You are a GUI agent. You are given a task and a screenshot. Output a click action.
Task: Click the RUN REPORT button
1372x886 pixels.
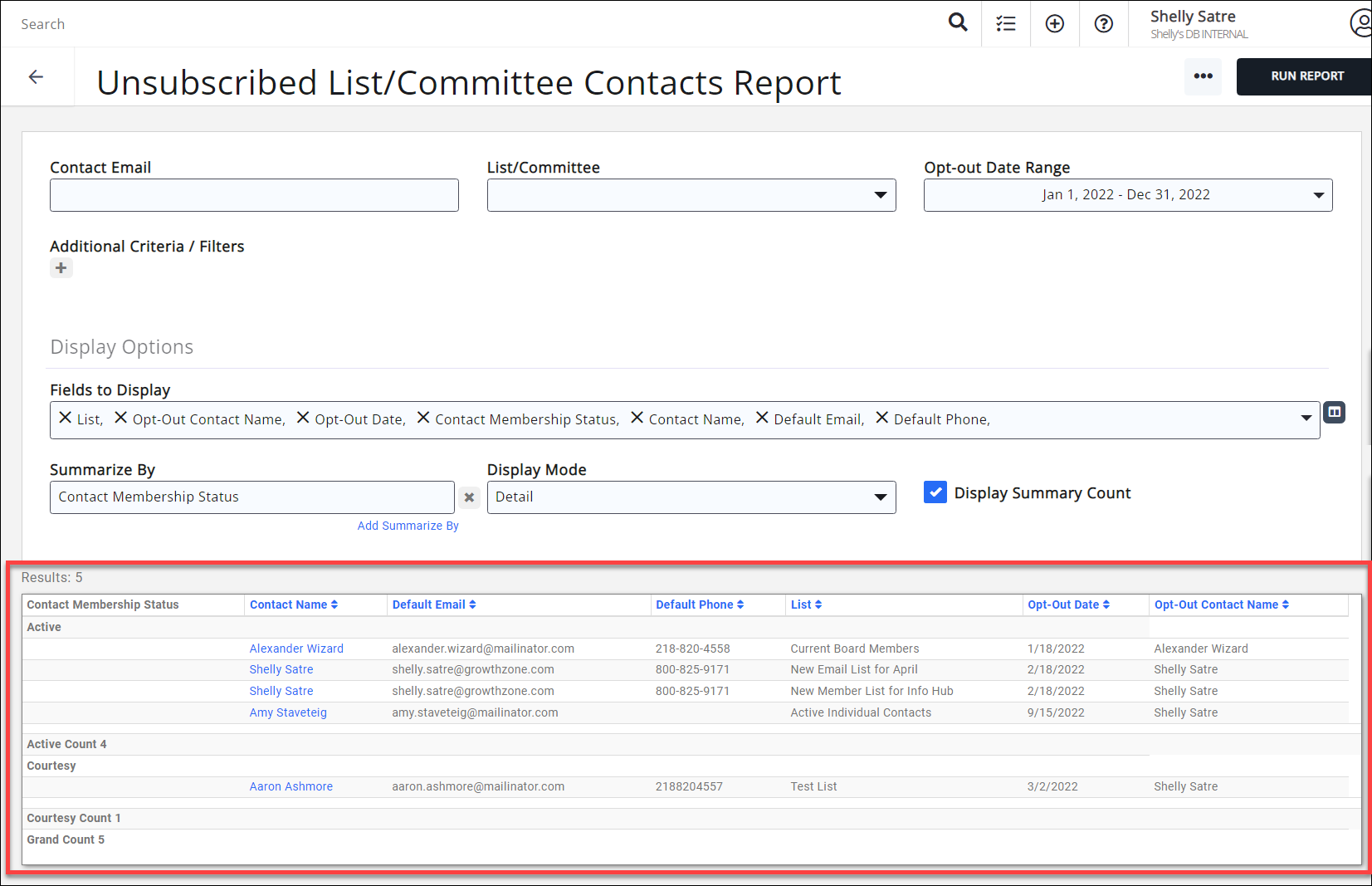pyautogui.click(x=1306, y=76)
